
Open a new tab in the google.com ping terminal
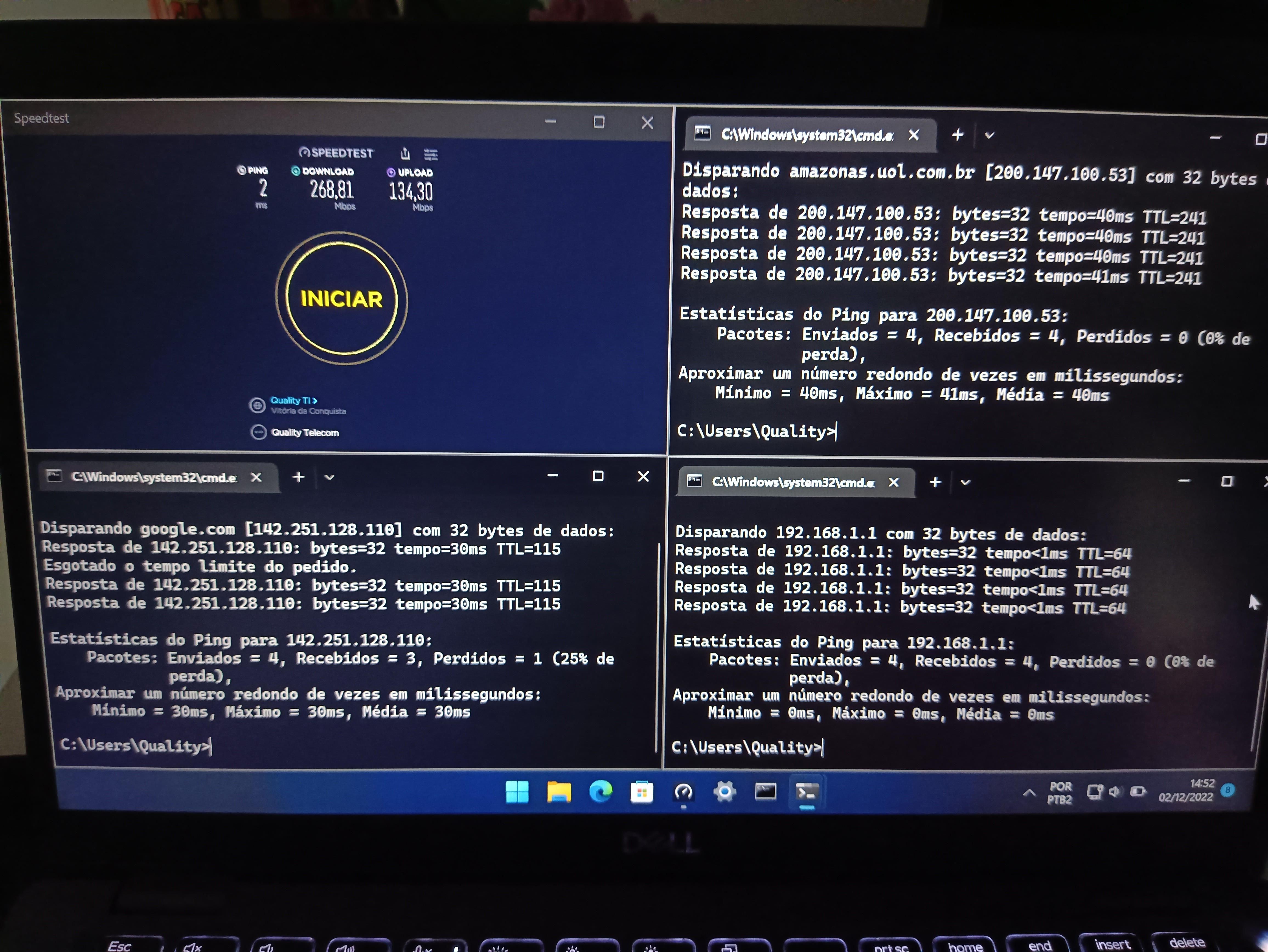[298, 477]
